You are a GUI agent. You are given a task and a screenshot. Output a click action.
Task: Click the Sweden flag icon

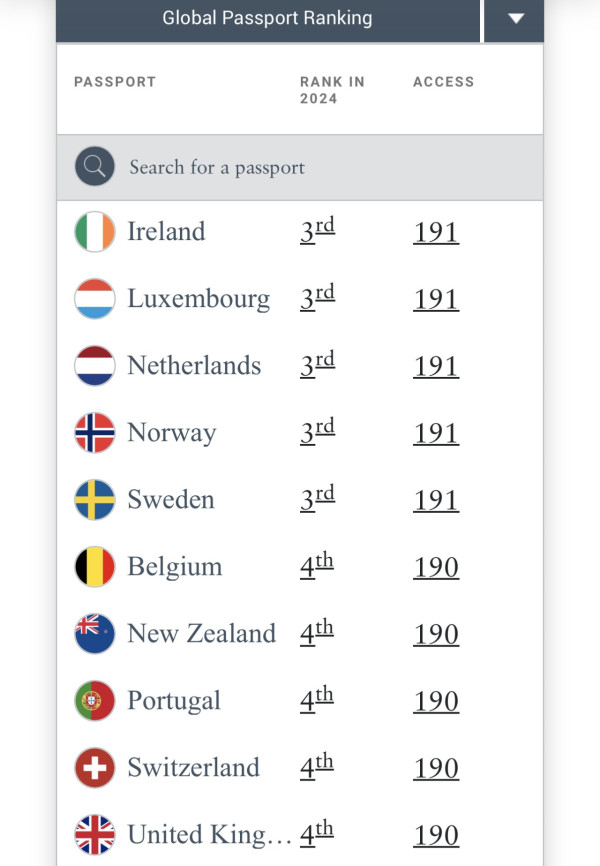tap(95, 500)
